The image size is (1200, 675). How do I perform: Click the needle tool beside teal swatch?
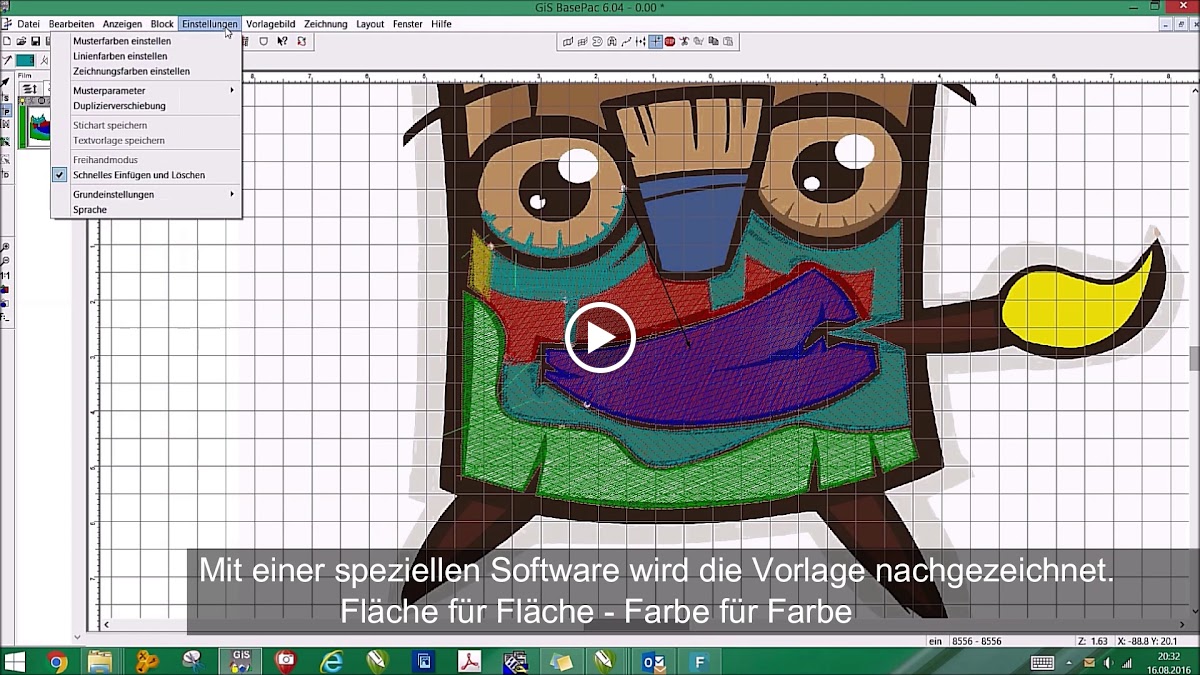pyautogui.click(x=7, y=61)
